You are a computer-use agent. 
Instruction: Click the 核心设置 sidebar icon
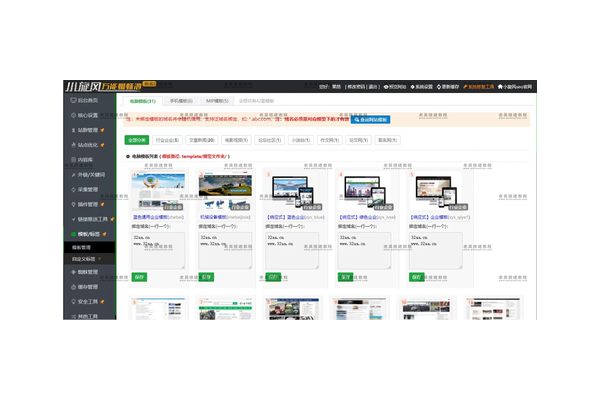[70, 115]
